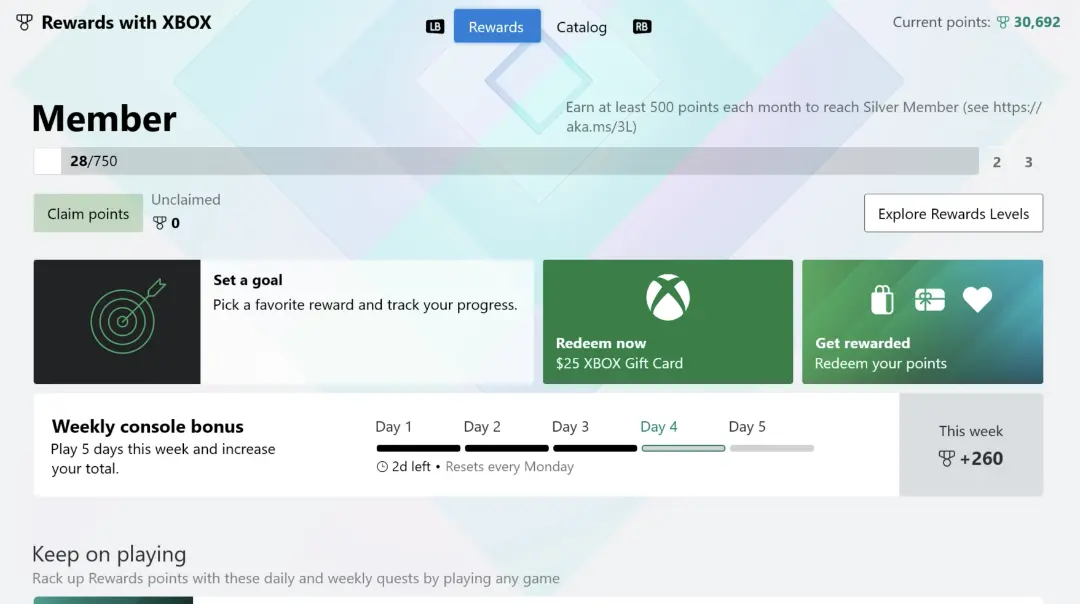Click the trophy icon beside +260

pyautogui.click(x=946, y=459)
